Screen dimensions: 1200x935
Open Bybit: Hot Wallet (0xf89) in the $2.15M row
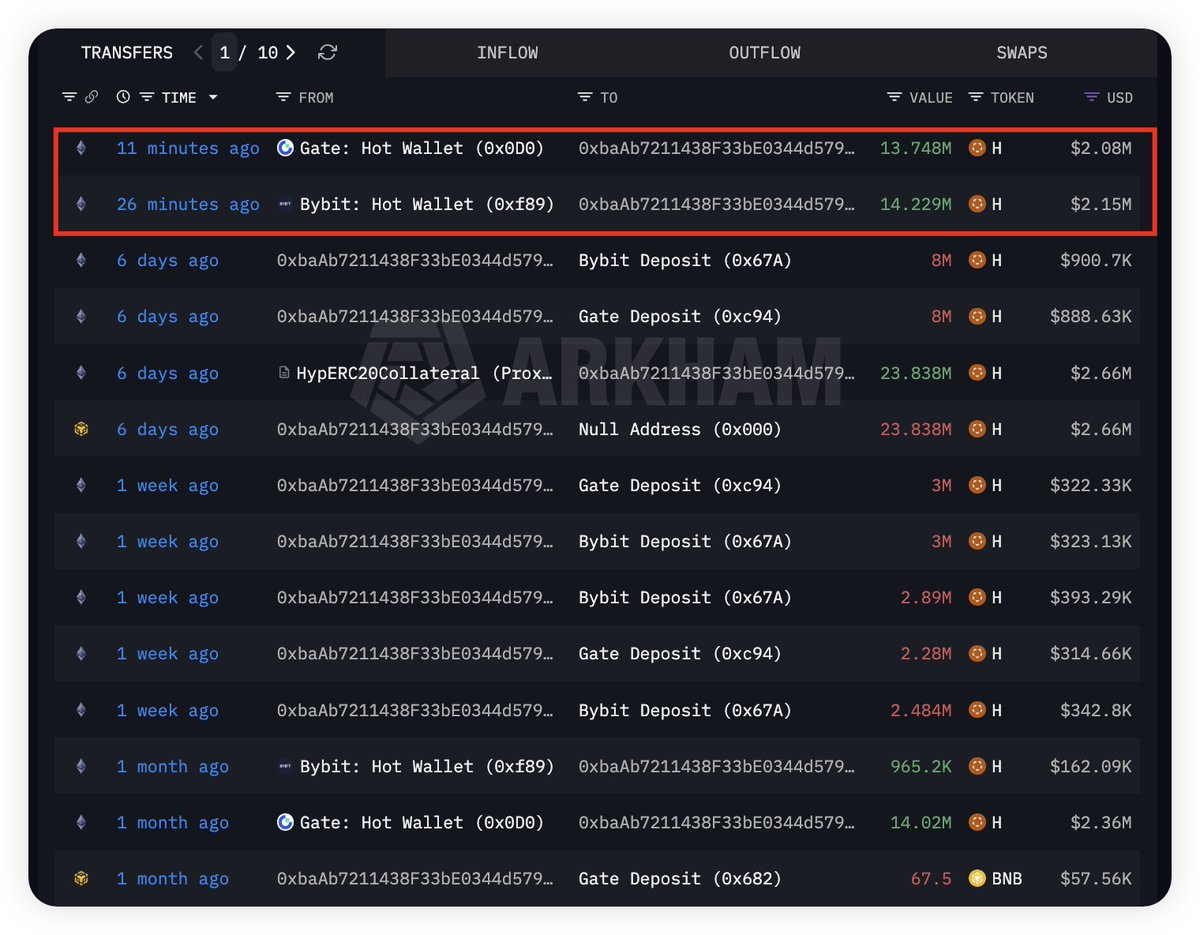click(427, 204)
